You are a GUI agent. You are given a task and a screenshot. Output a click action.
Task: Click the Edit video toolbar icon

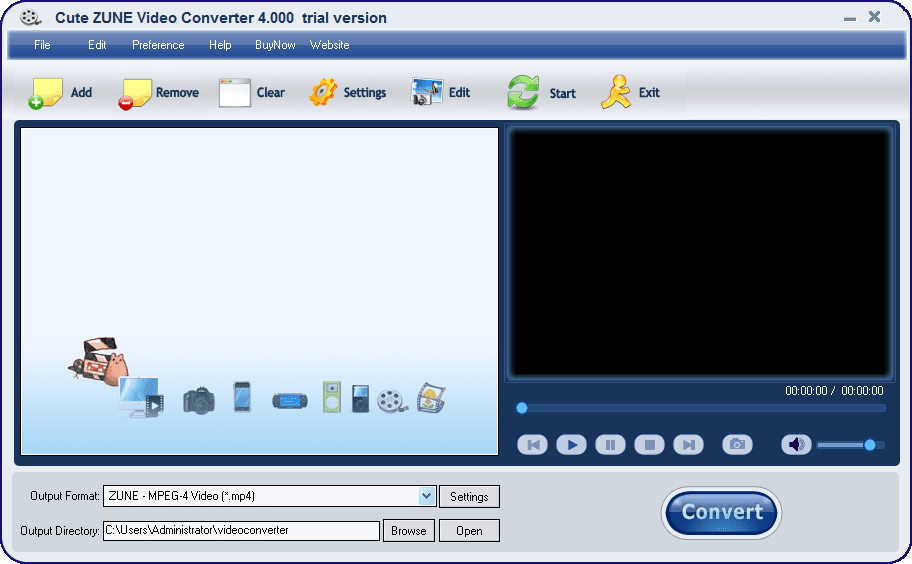click(x=427, y=93)
